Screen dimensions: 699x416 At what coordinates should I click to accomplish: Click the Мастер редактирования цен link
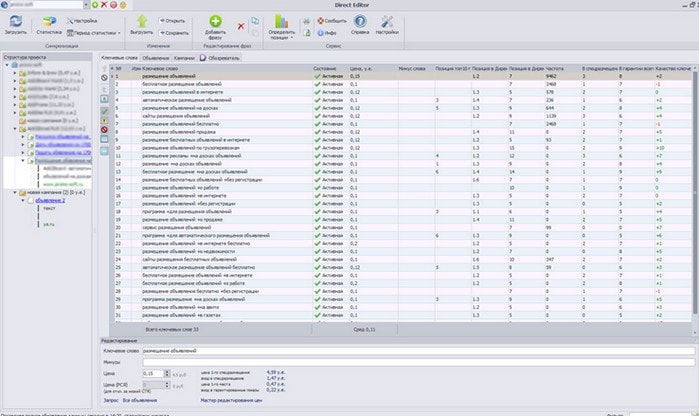click(x=233, y=401)
